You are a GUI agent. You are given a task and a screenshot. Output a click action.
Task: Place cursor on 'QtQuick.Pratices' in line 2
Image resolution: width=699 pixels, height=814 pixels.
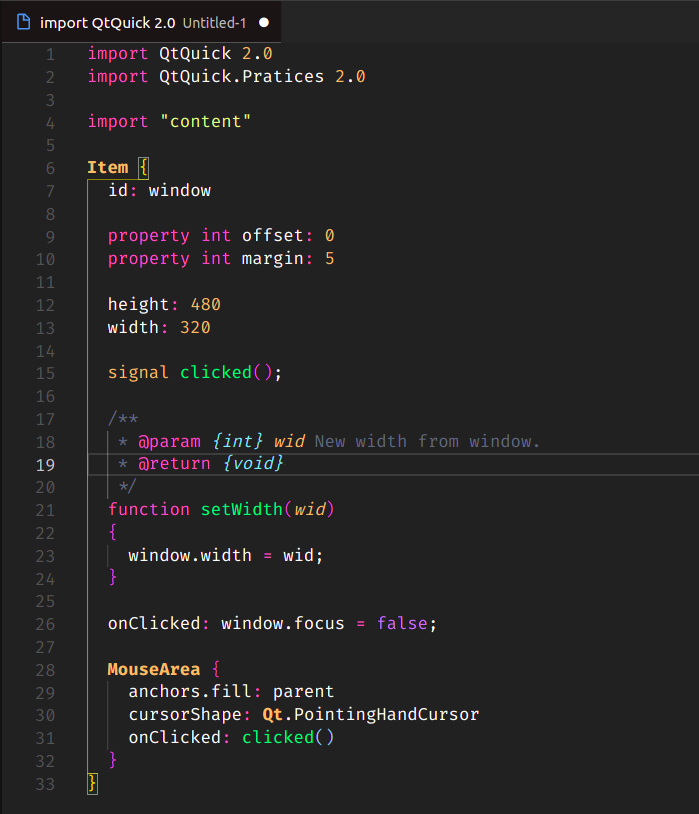[241, 76]
